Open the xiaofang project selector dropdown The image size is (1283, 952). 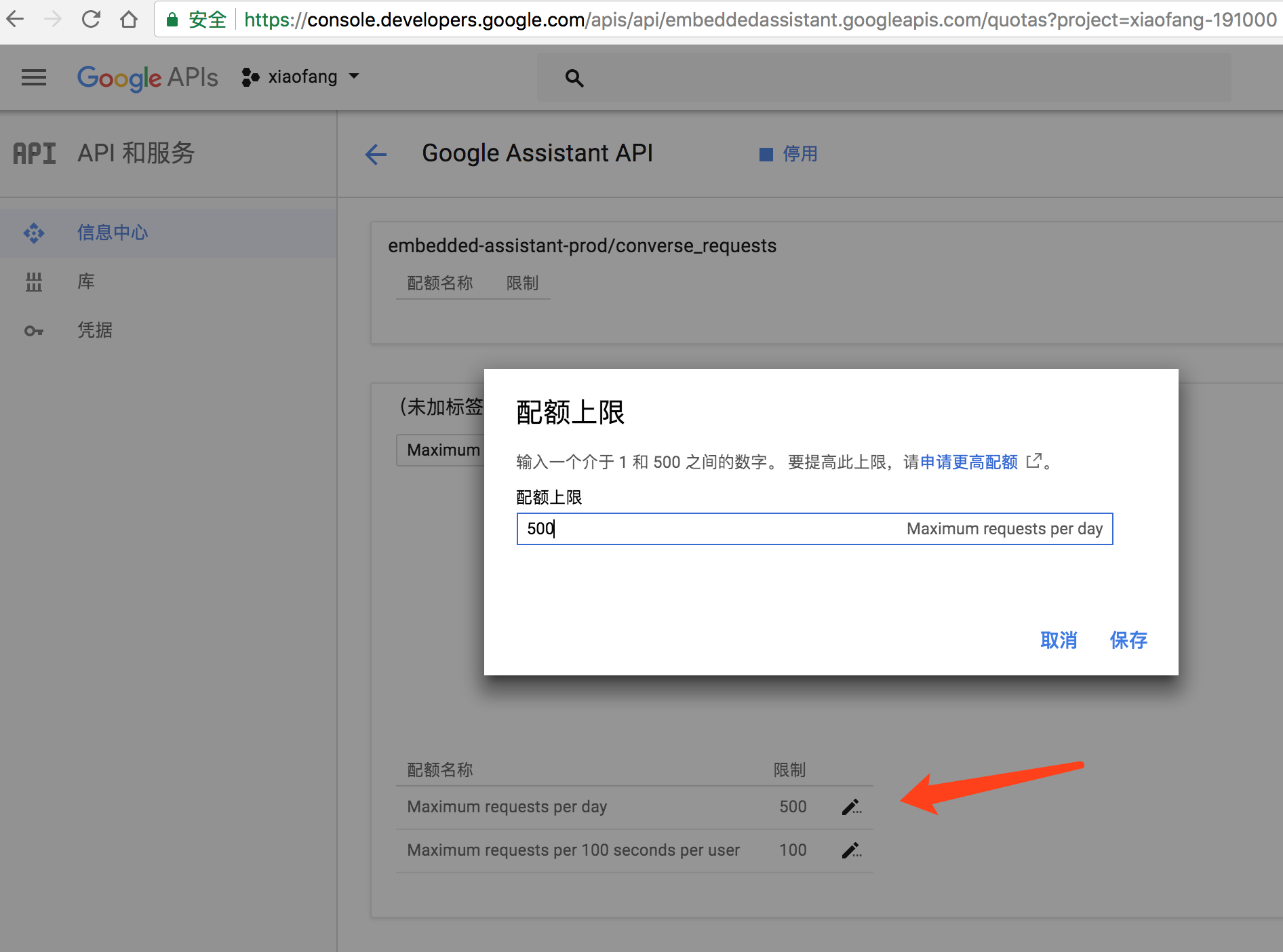click(300, 77)
